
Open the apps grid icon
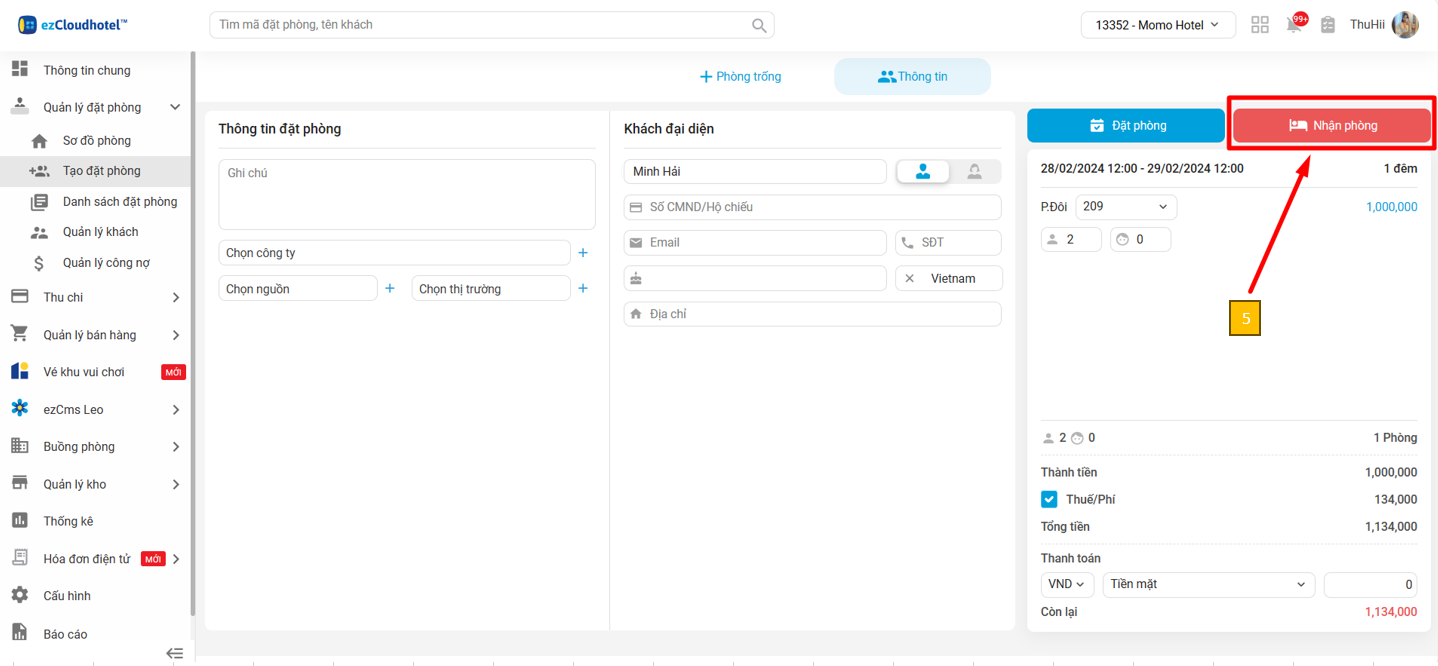[1260, 25]
